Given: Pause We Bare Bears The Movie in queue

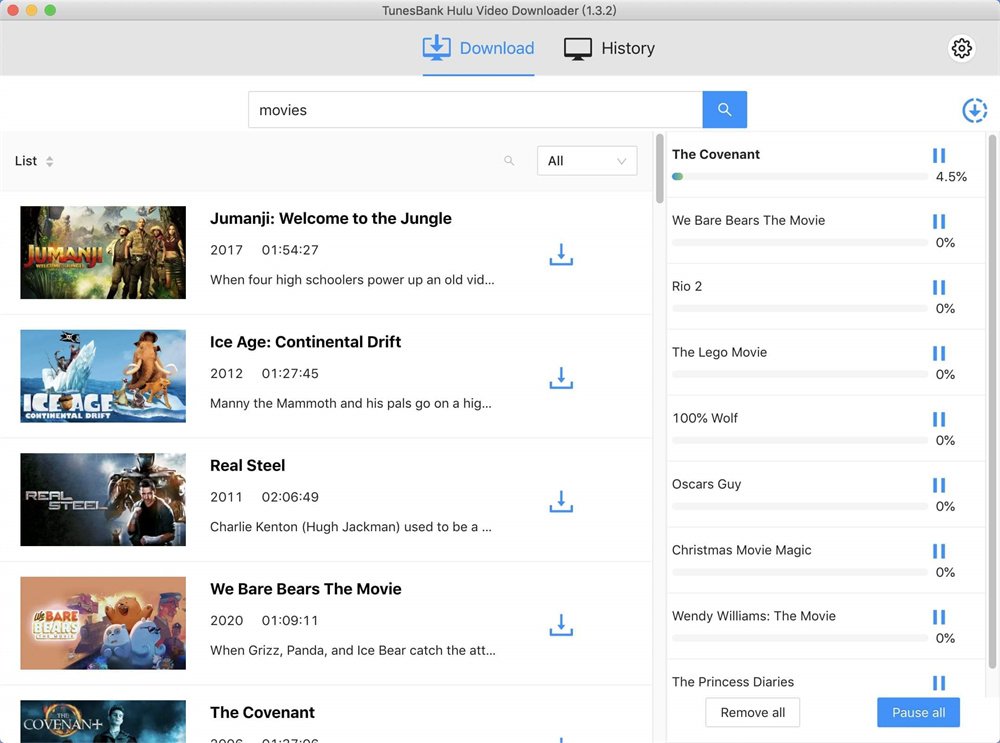Looking at the screenshot, I should [939, 221].
